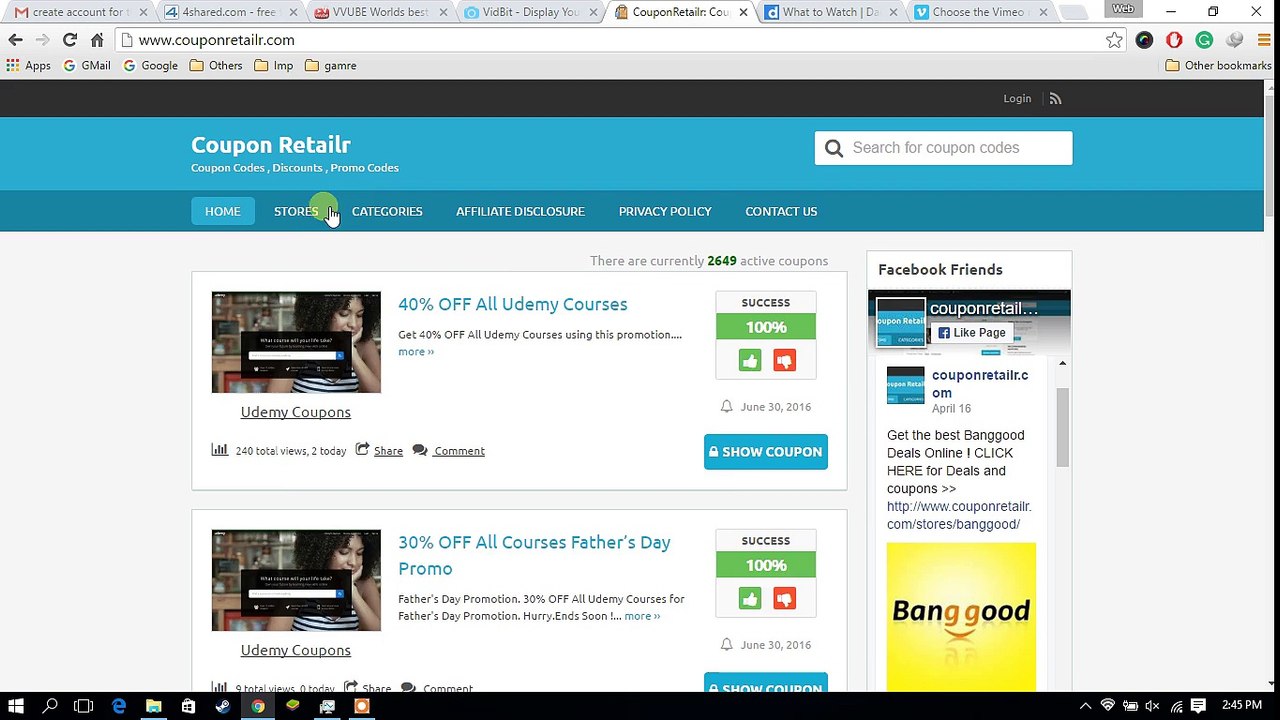This screenshot has width=1280, height=720.
Task: Open the Apps shortcut in bookmarks bar
Action: click(28, 65)
